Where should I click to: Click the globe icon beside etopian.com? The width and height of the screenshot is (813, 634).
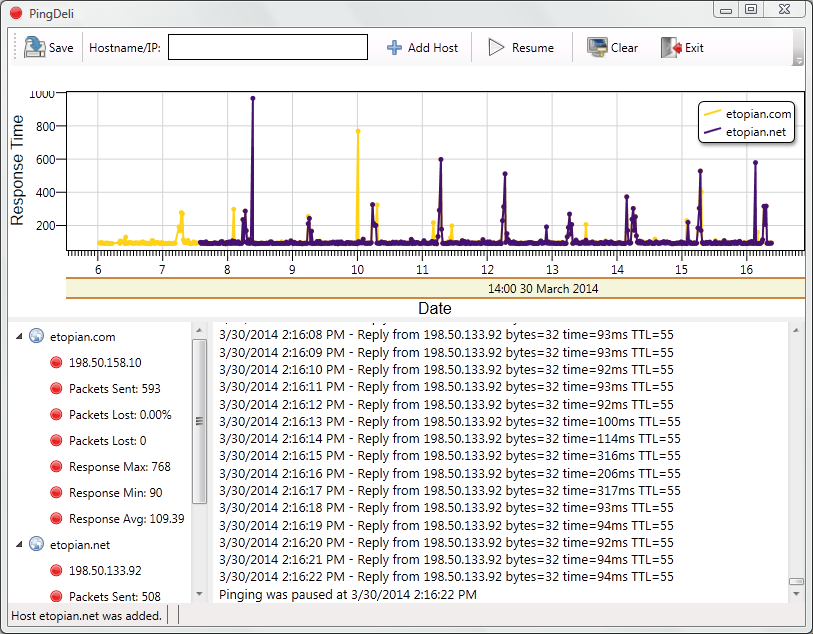(36, 336)
